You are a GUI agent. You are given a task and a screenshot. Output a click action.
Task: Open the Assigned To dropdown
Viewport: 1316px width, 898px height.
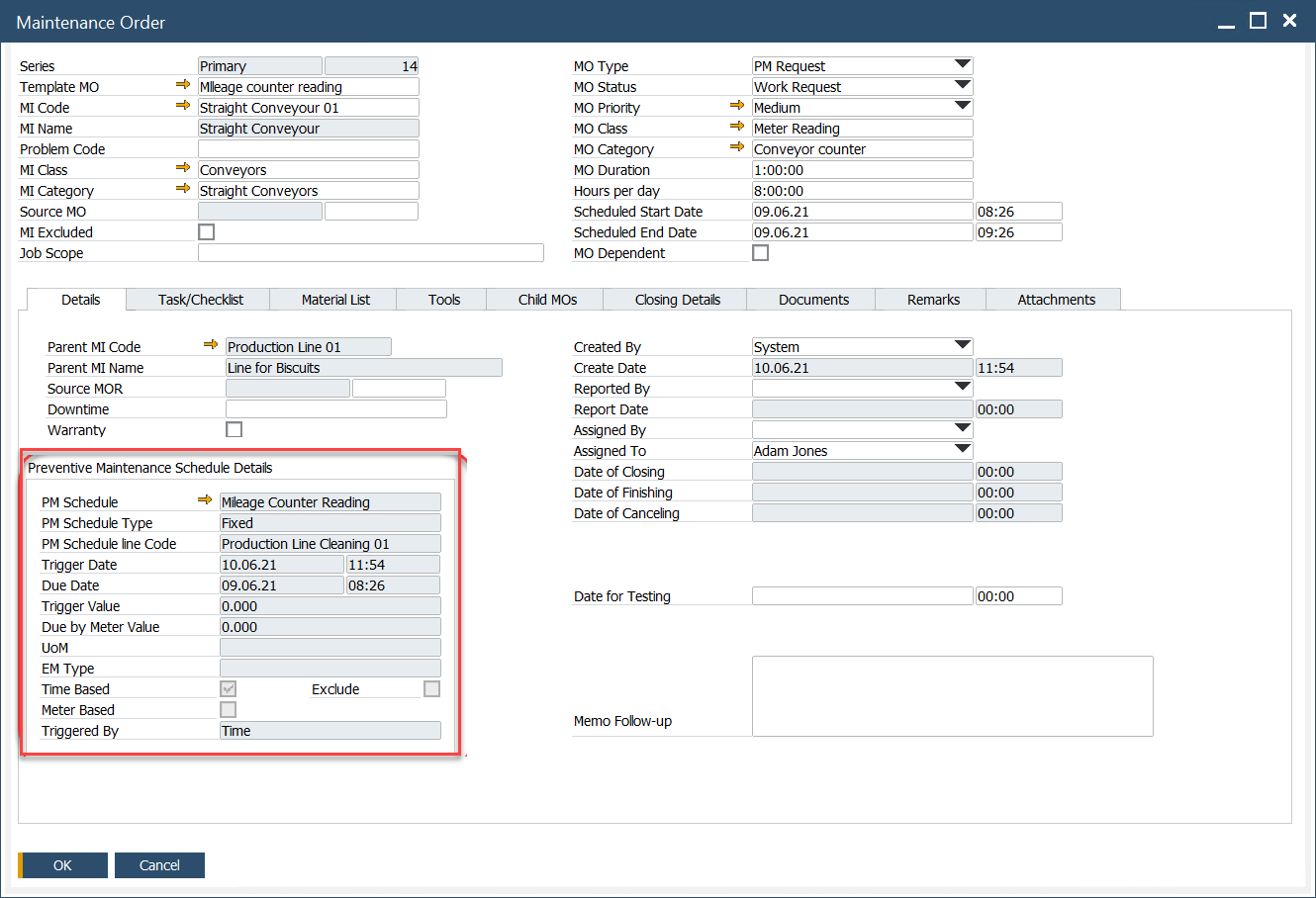coord(963,450)
